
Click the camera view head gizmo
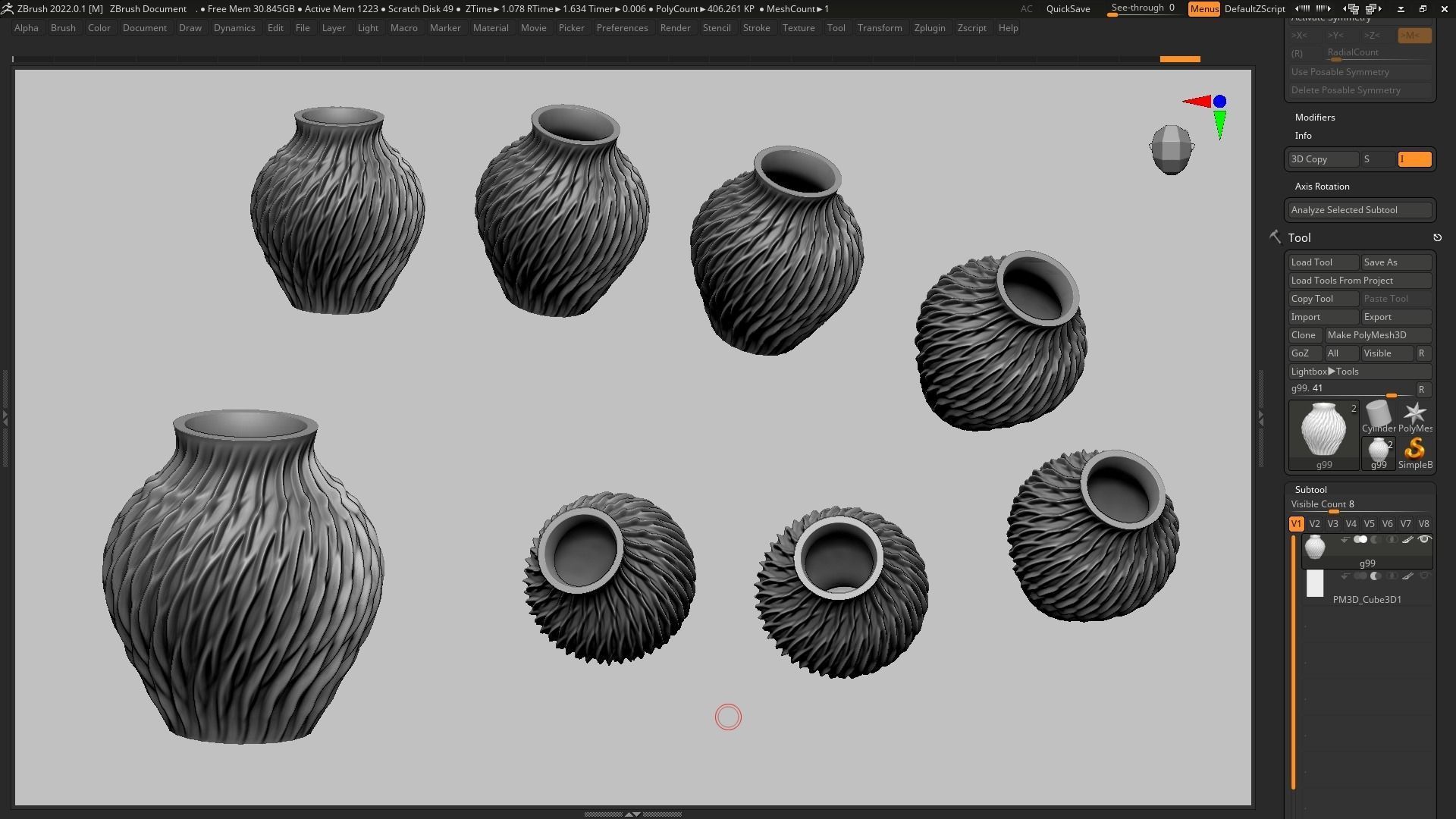(x=1171, y=149)
